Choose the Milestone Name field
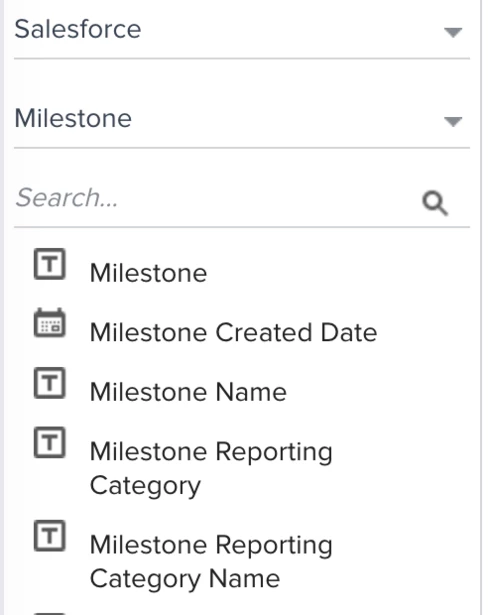The image size is (490, 615). pyautogui.click(x=188, y=392)
